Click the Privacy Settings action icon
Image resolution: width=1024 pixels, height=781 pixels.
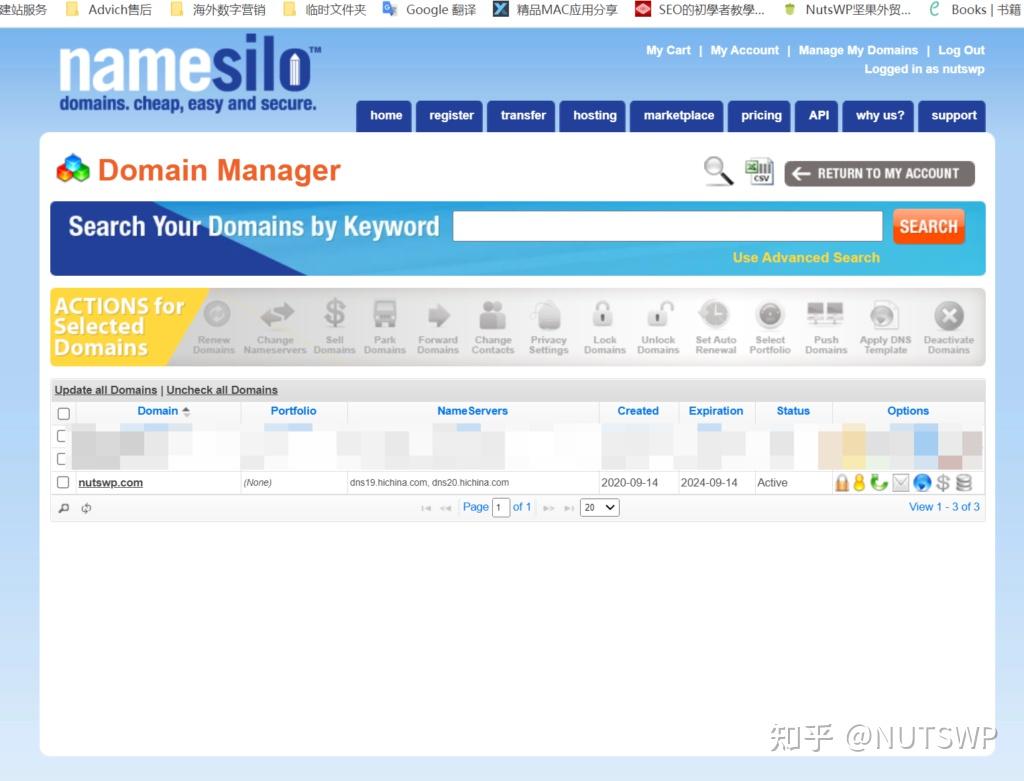[549, 315]
